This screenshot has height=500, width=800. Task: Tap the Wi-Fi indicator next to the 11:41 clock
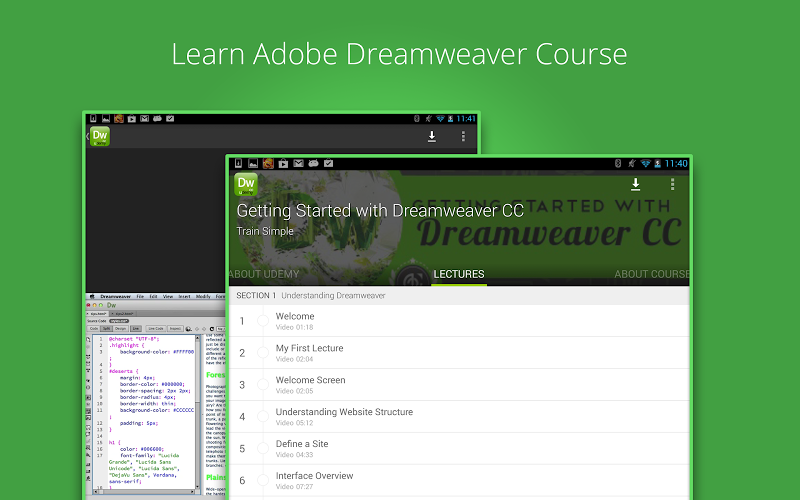pos(440,118)
